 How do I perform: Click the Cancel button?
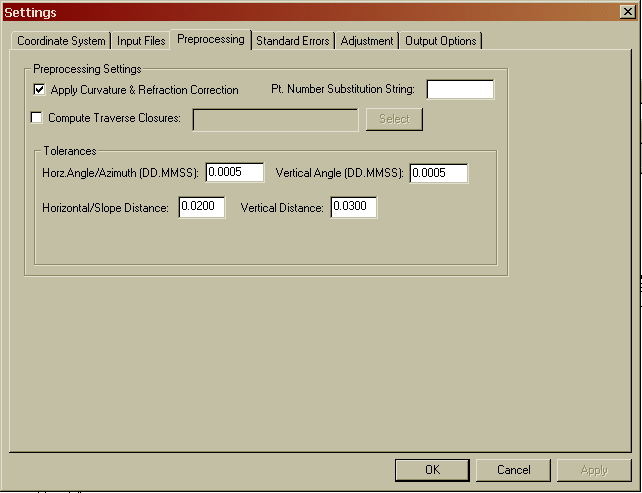click(x=513, y=470)
